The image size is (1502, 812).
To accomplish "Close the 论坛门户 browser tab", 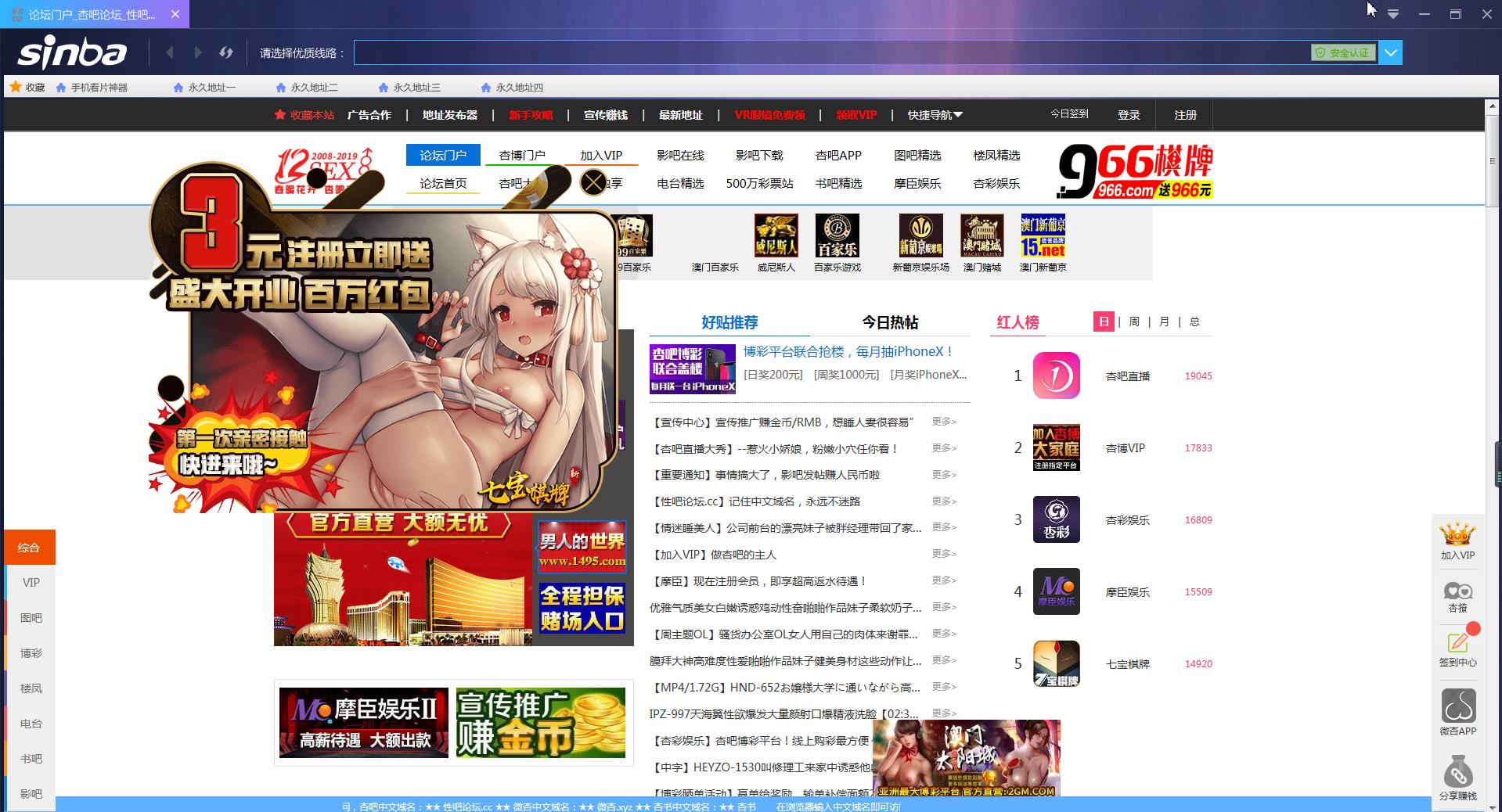I will pos(175,14).
